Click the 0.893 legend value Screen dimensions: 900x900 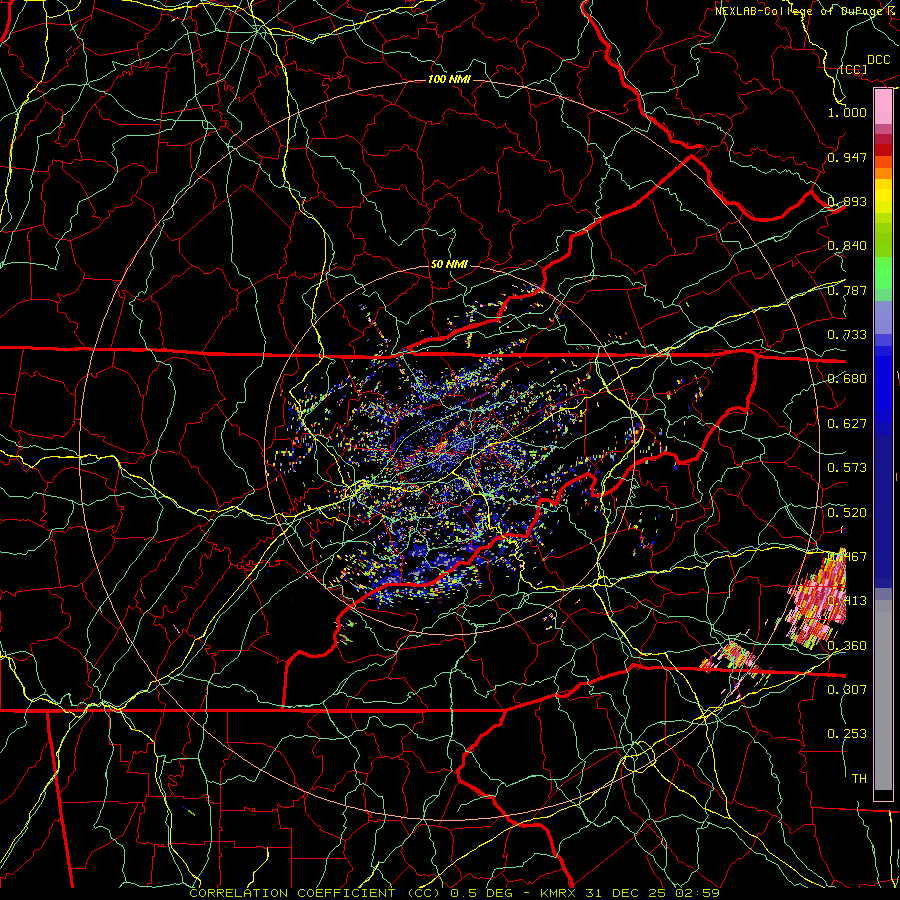tap(847, 201)
